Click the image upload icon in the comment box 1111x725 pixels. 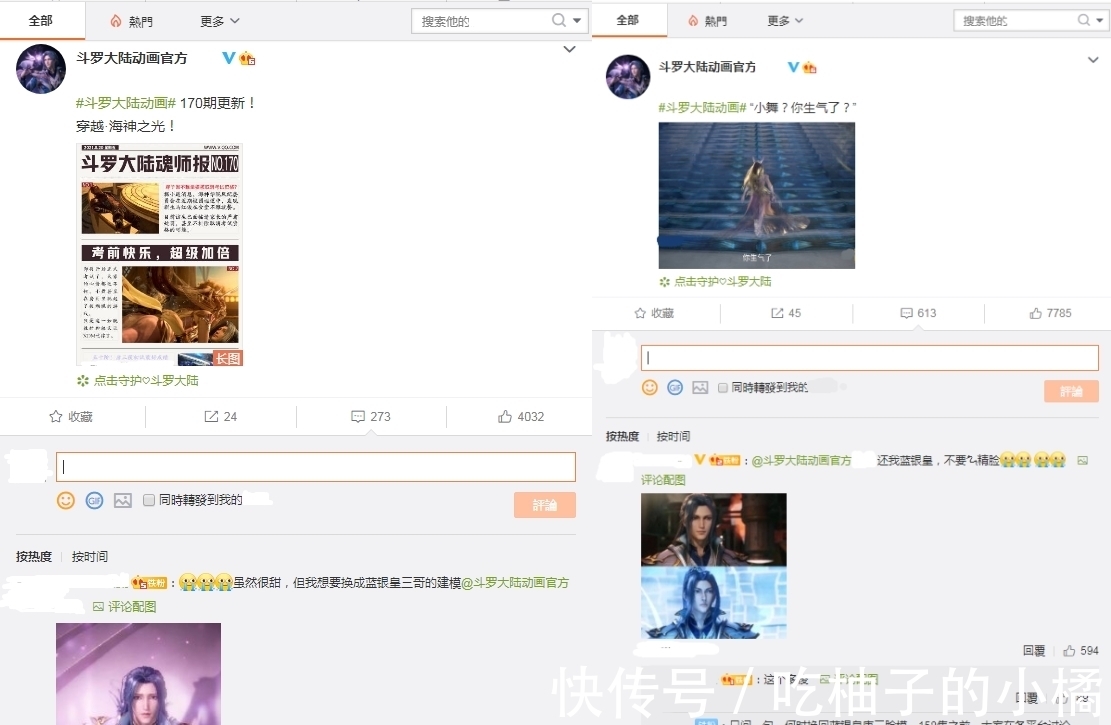coord(122,500)
